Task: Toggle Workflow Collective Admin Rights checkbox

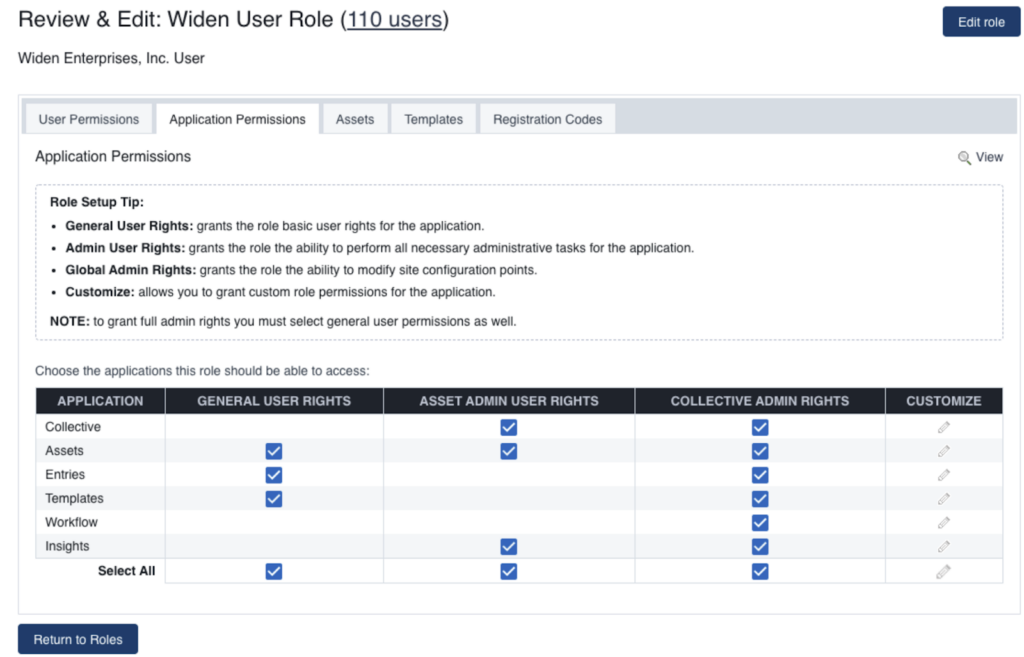Action: 760,522
